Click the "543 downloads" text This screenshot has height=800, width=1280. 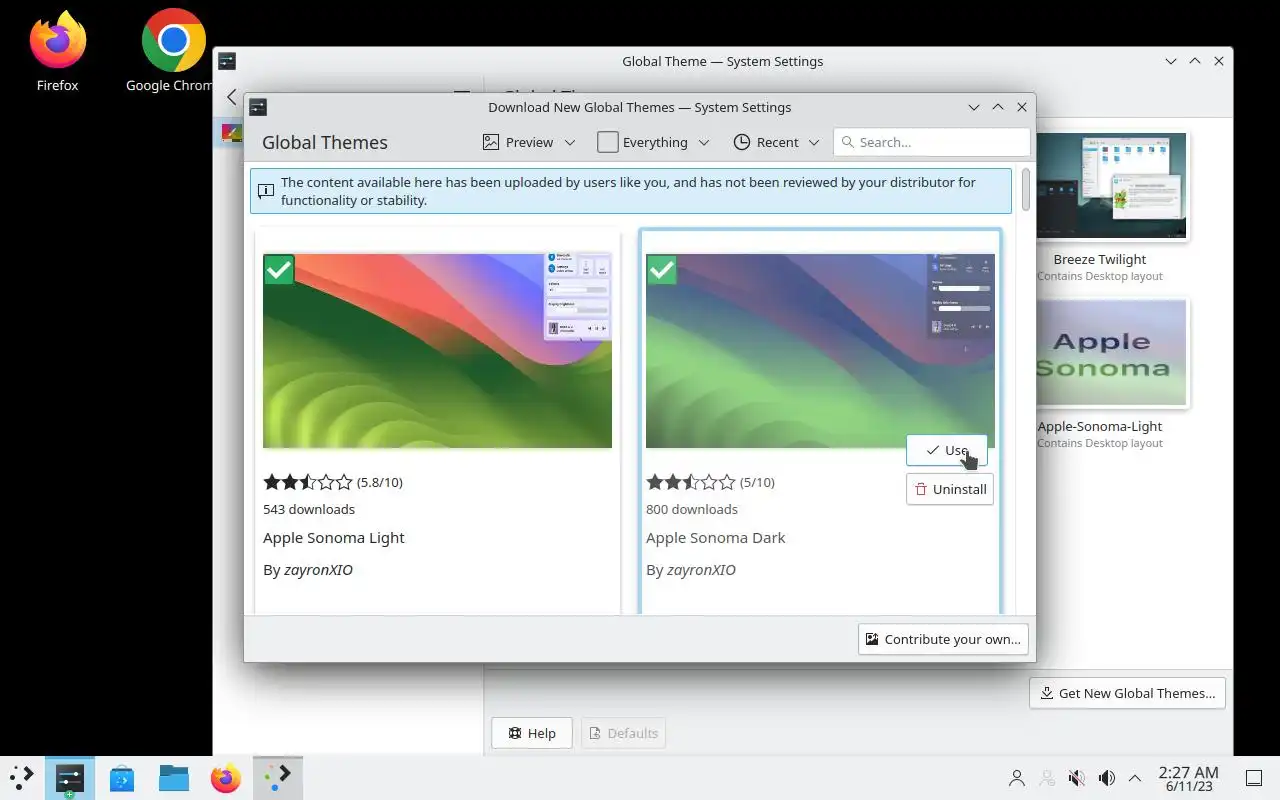[309, 509]
